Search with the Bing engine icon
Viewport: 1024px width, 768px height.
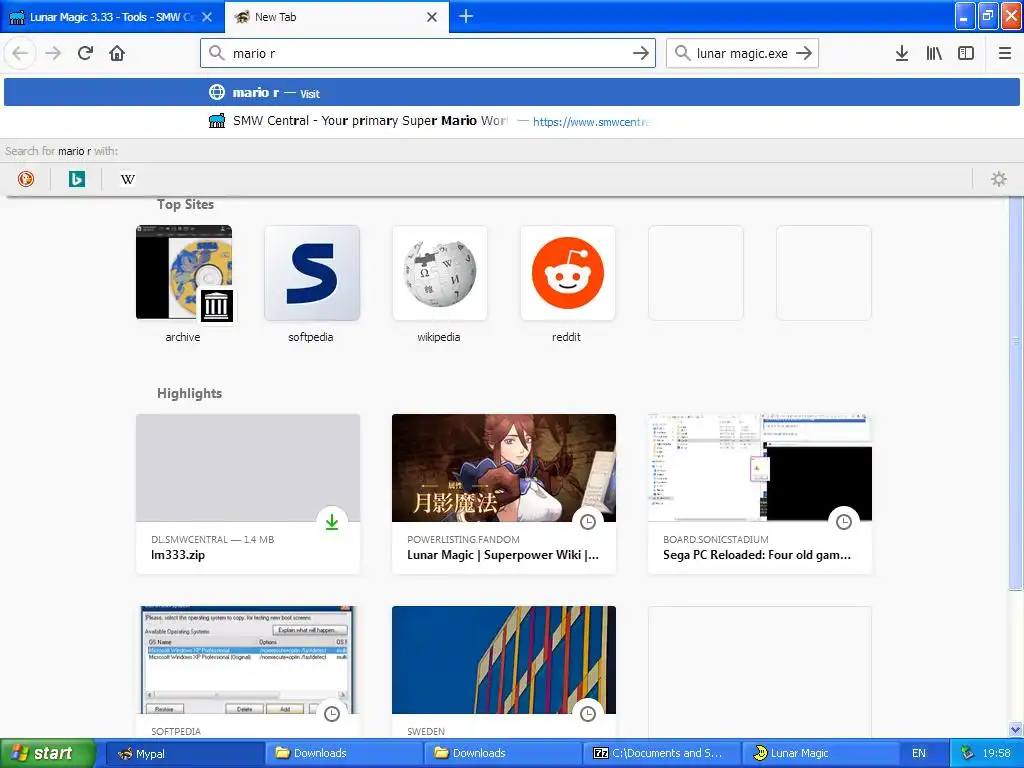click(x=76, y=178)
